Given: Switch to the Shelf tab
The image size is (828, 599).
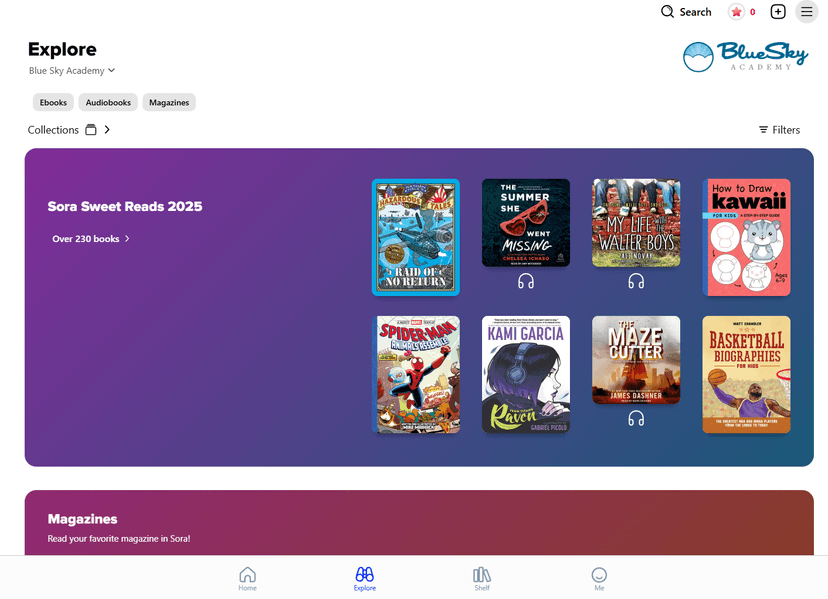Looking at the screenshot, I should point(482,578).
